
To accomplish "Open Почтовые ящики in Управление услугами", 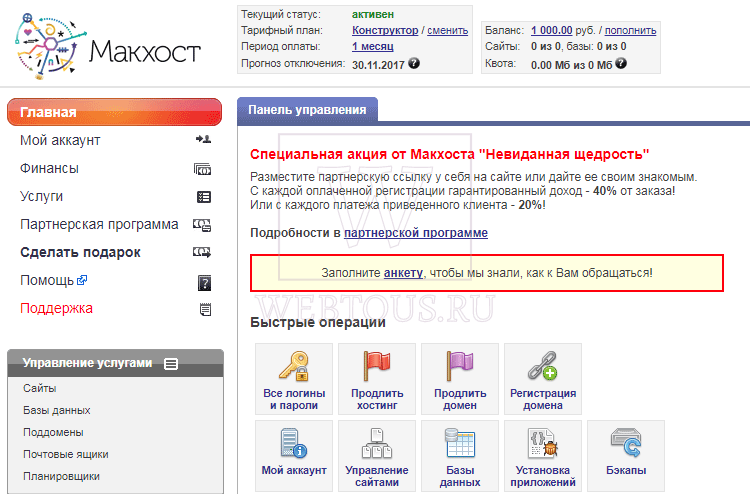I will click(x=66, y=454).
